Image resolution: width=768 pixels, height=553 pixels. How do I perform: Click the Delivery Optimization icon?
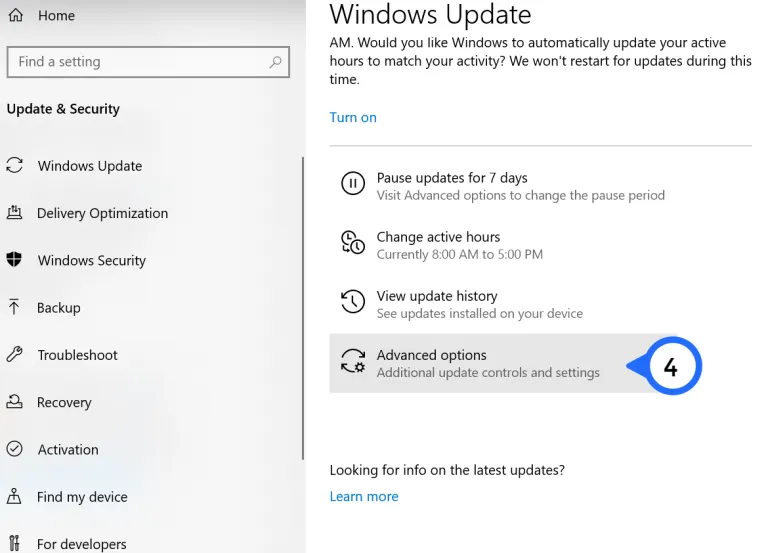[x=14, y=213]
